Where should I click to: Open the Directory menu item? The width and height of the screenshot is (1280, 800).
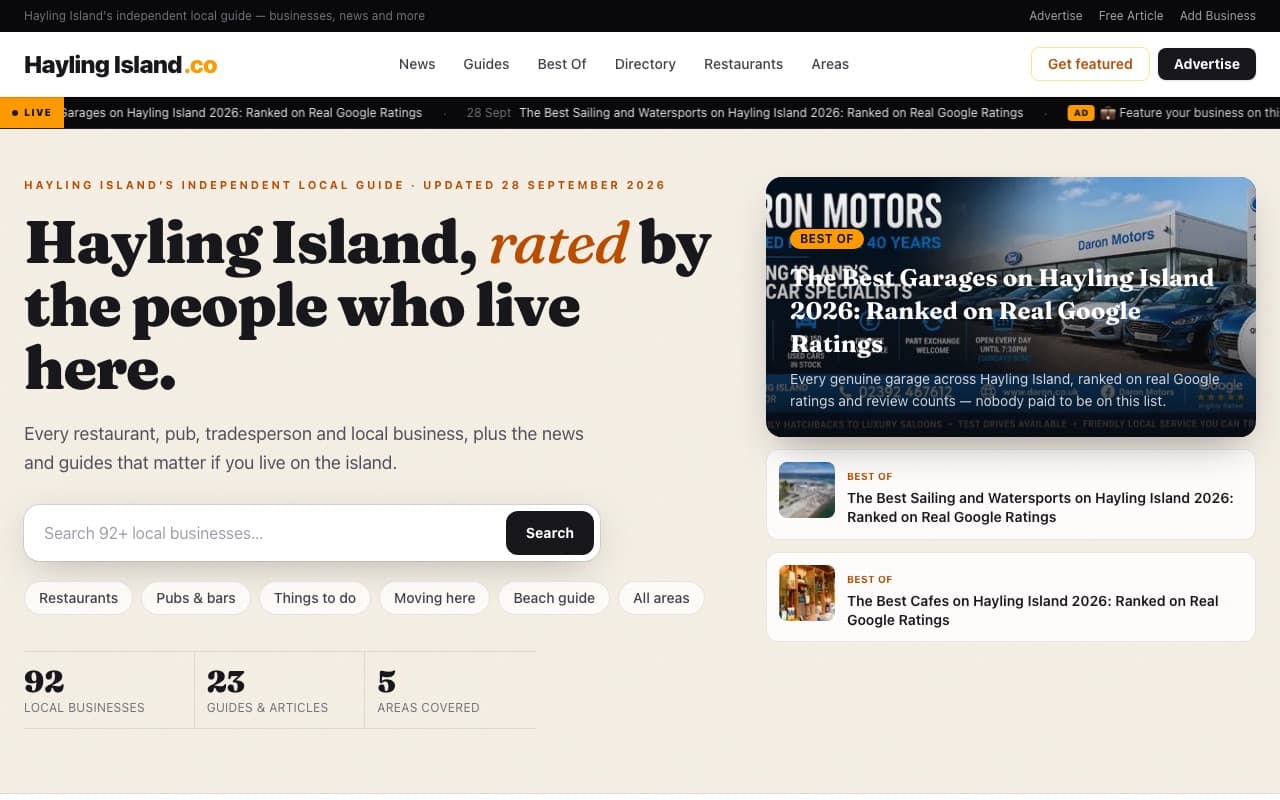[645, 64]
